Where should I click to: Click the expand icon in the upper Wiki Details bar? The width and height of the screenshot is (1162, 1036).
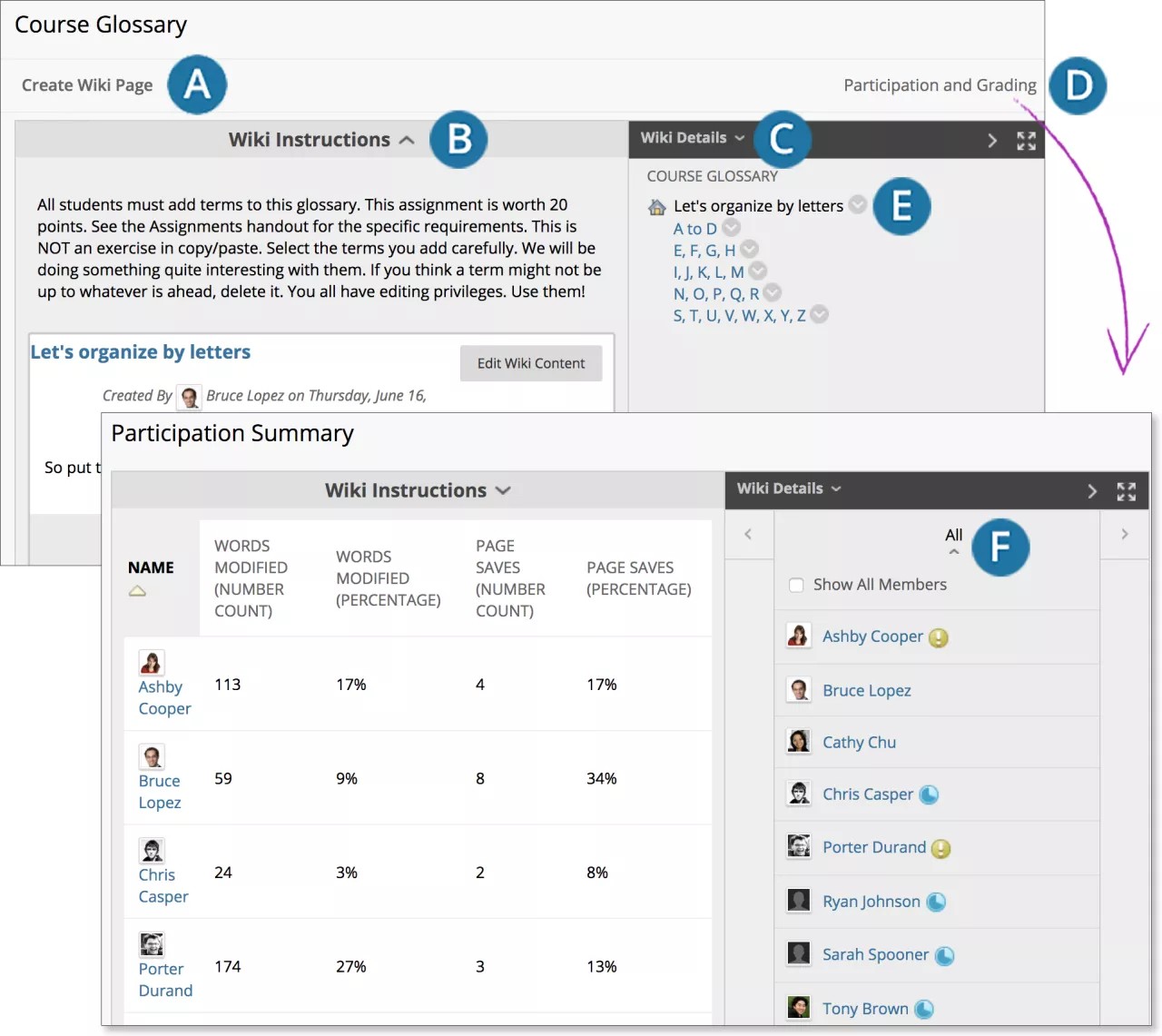pos(1026,141)
